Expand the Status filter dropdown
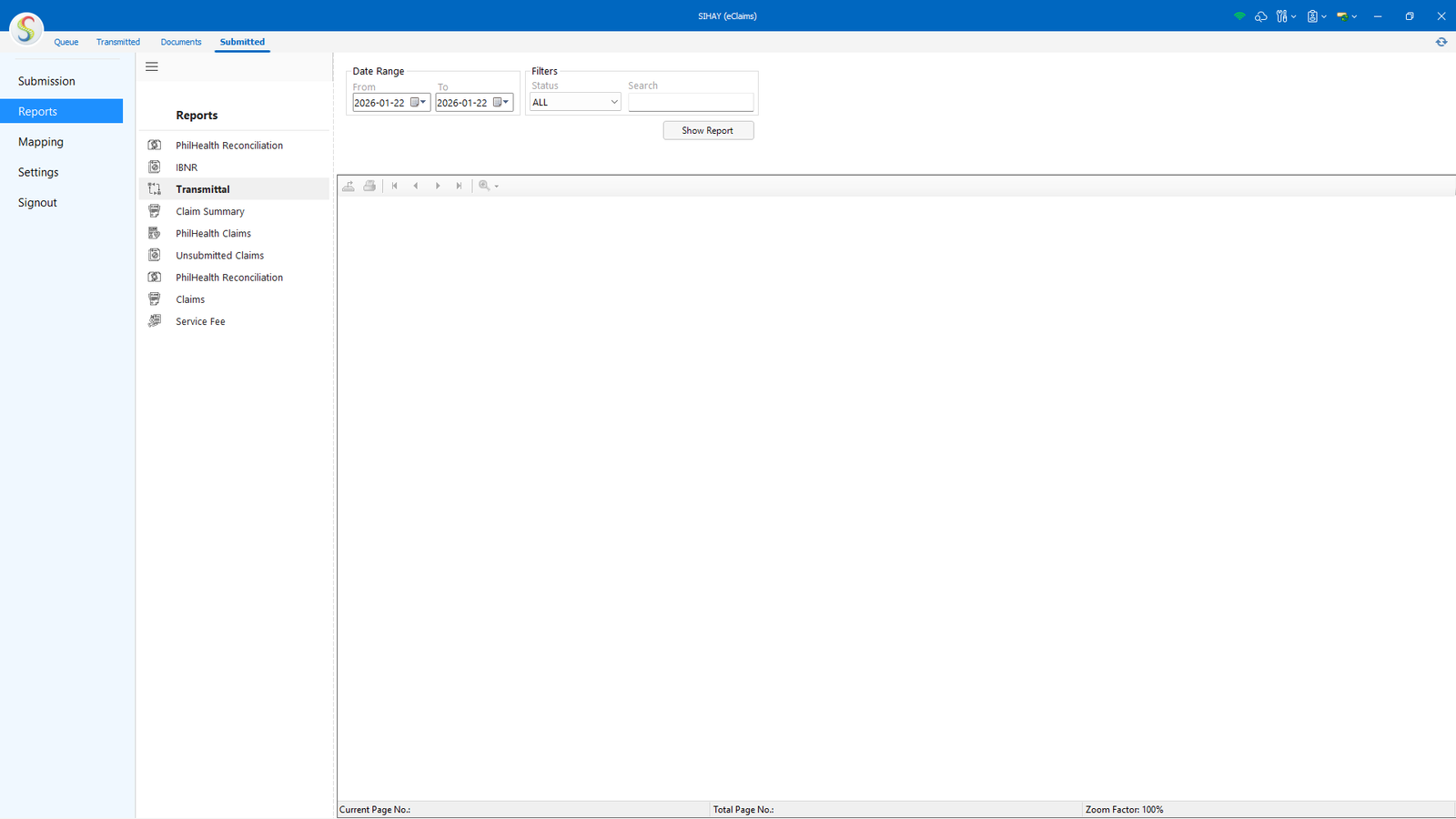Screen dimensions: 1456x819 coord(613,103)
